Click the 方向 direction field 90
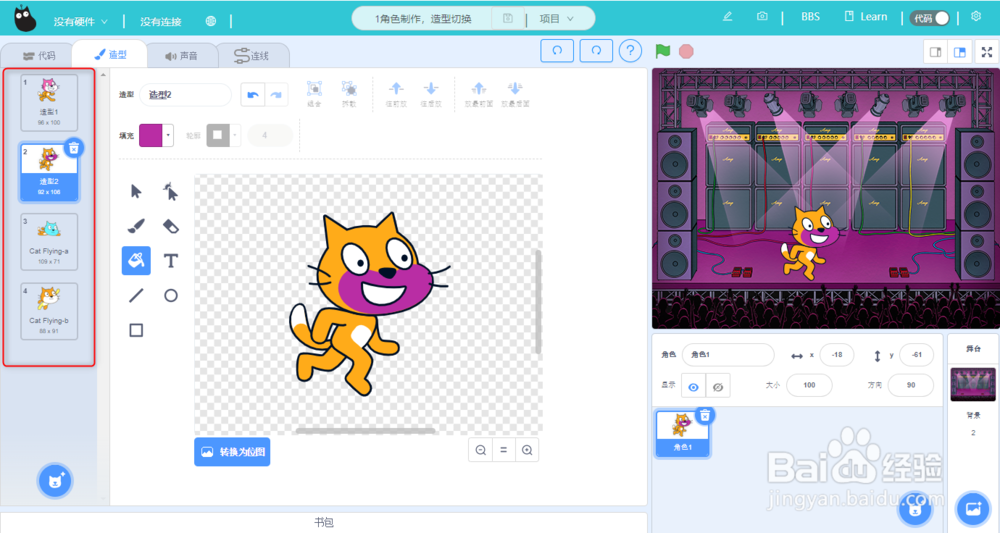The width and height of the screenshot is (1000, 533). tap(911, 385)
